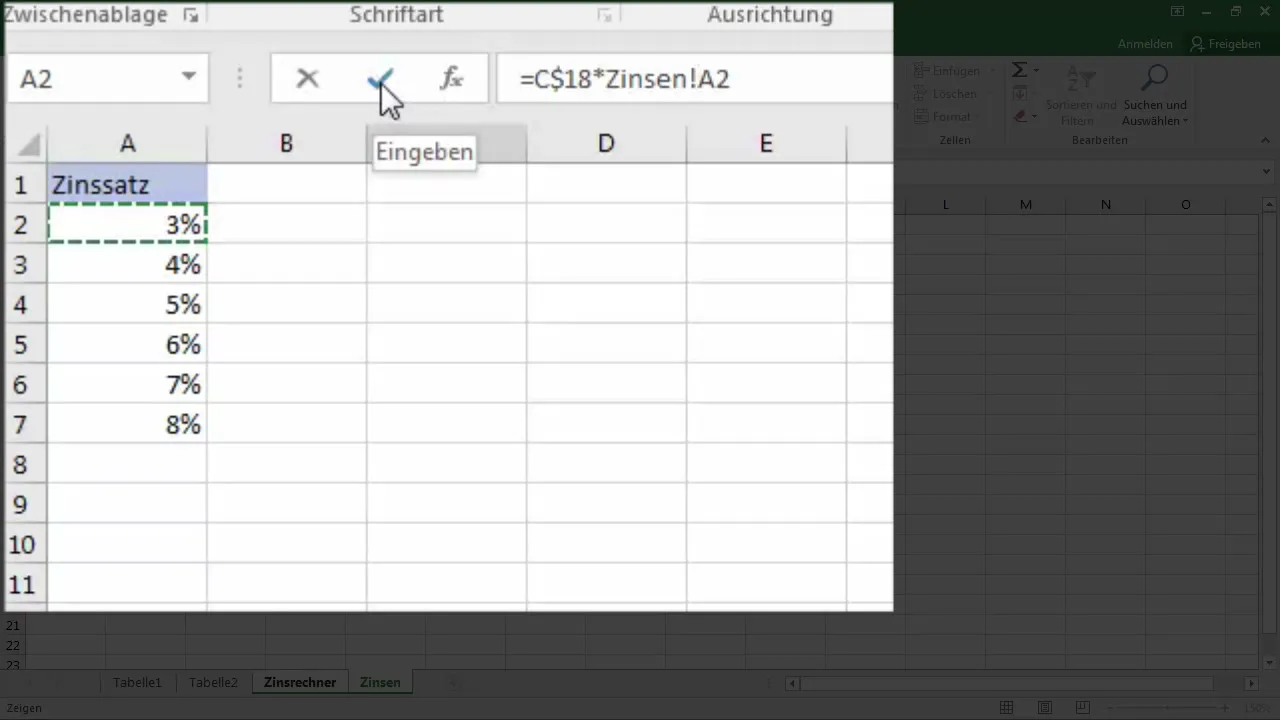Click the cell containing 6%

(x=127, y=345)
